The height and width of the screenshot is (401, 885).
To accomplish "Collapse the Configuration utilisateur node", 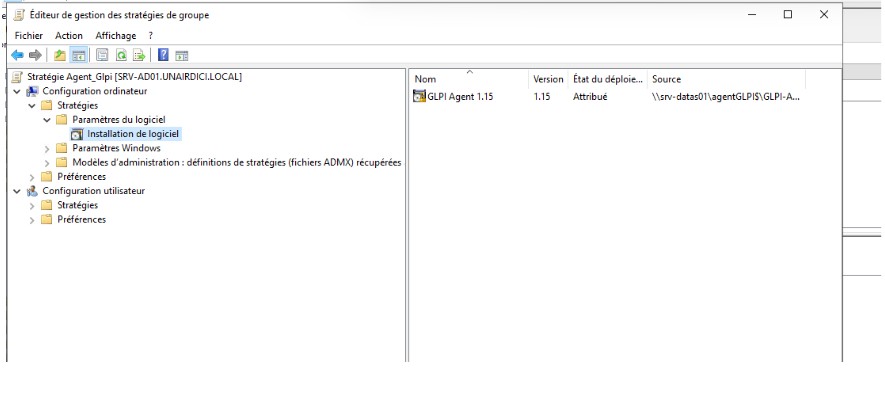I will tap(17, 191).
